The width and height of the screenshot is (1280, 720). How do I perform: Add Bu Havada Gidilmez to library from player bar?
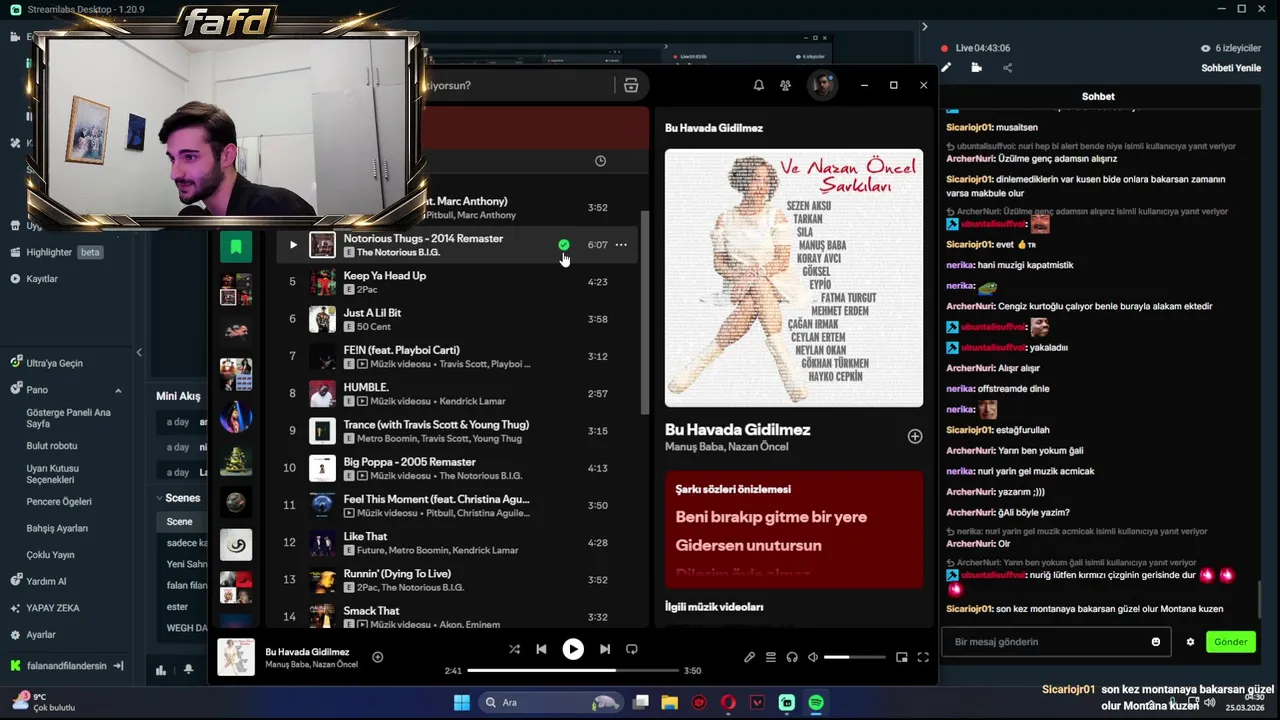pos(378,657)
